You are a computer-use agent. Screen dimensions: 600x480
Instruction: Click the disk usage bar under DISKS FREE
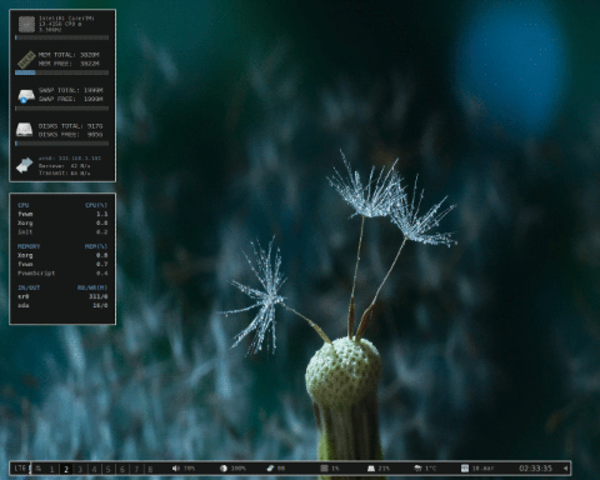tap(62, 144)
